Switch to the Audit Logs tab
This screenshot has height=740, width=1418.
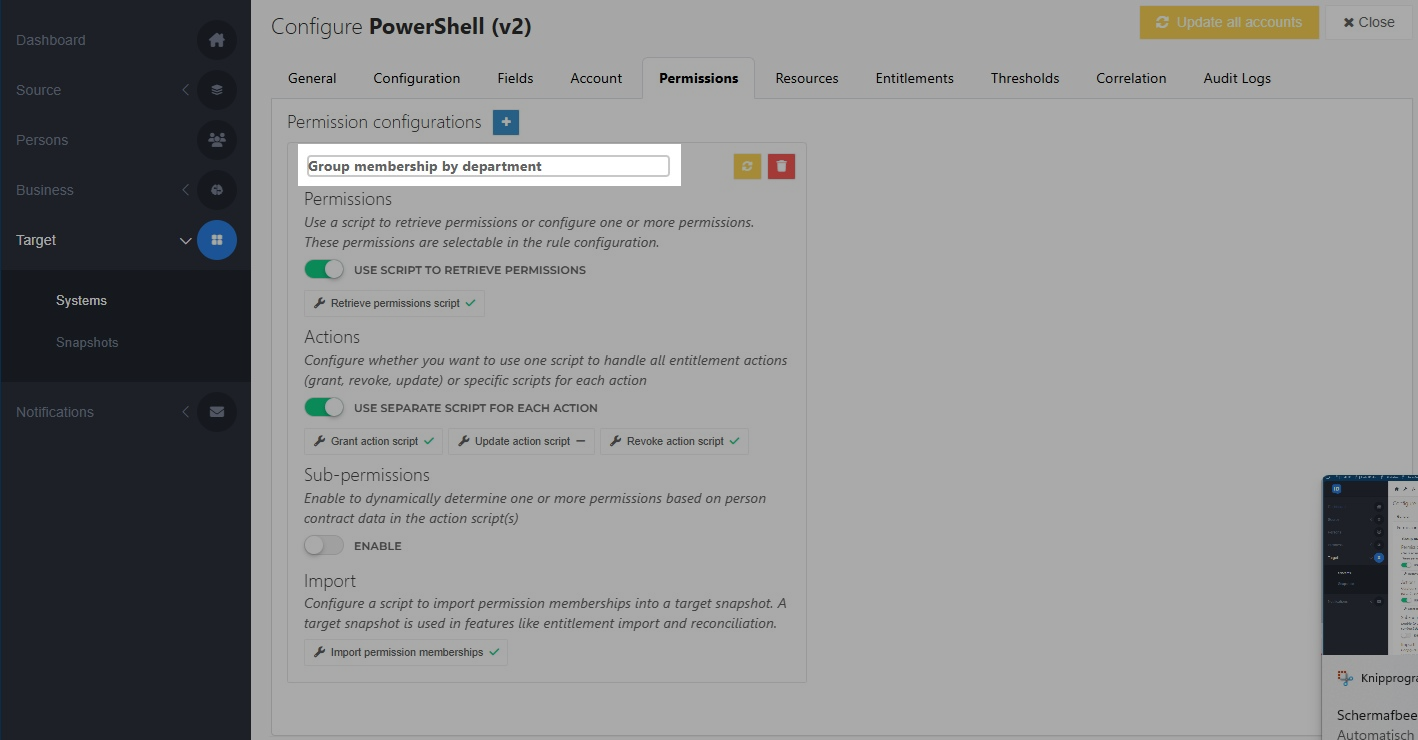(1236, 78)
